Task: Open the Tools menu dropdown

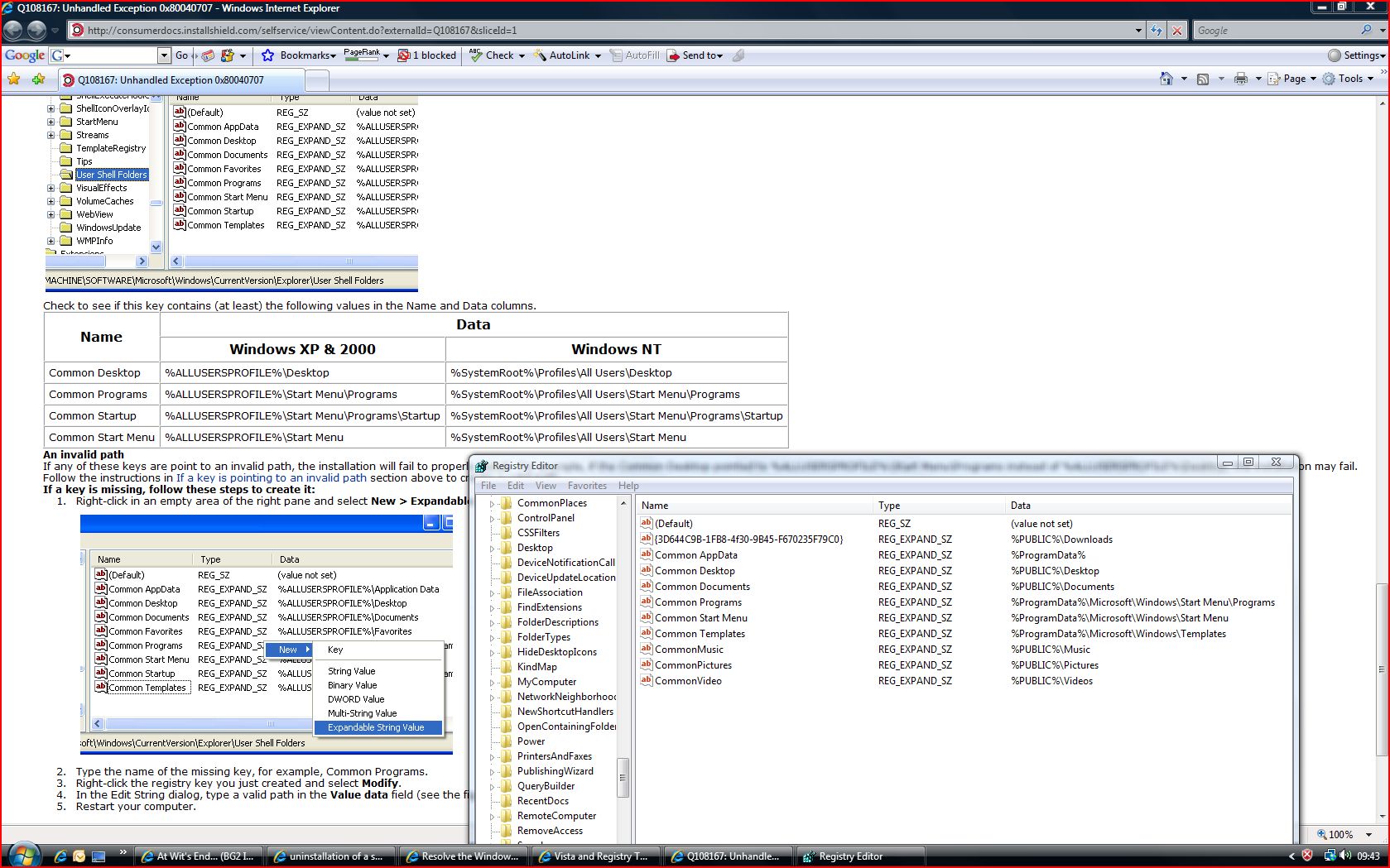Action: point(1348,79)
